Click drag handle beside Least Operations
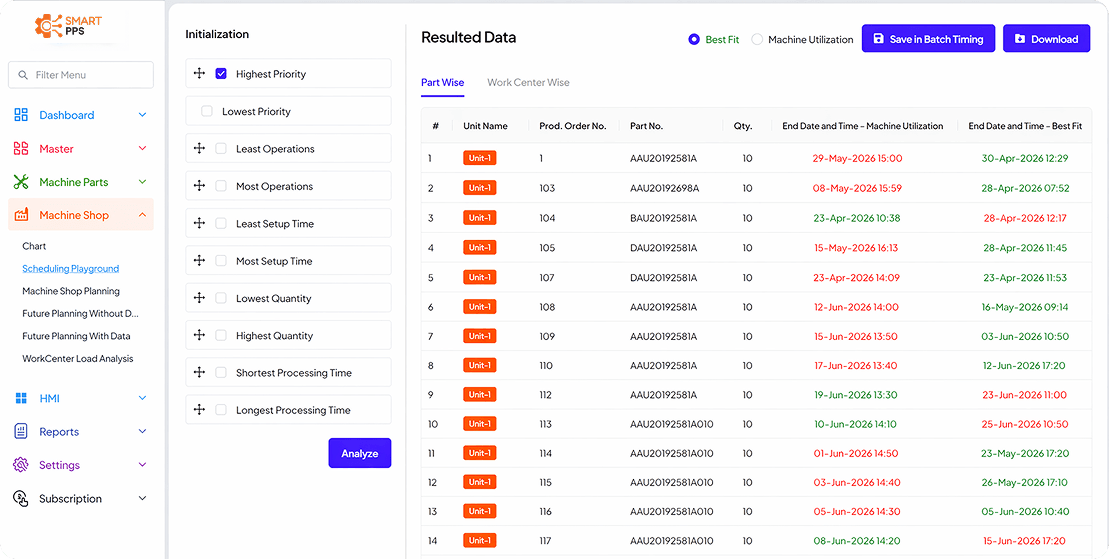The image size is (1109, 559). point(199,149)
